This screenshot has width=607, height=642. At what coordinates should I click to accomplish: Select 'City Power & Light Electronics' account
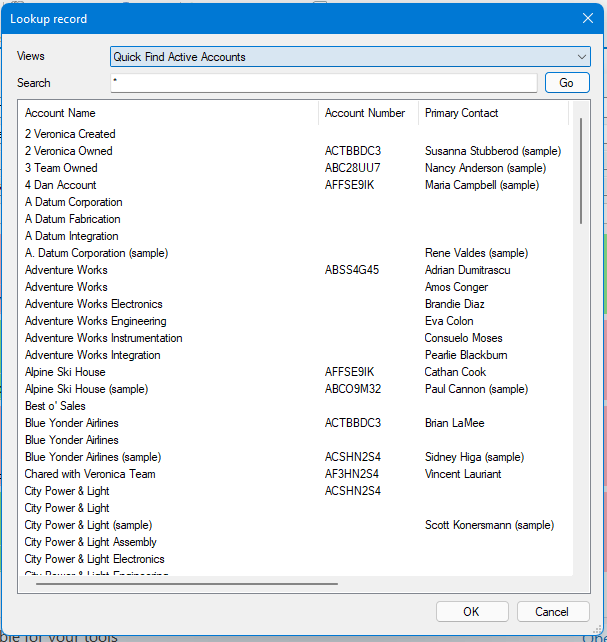(95, 558)
